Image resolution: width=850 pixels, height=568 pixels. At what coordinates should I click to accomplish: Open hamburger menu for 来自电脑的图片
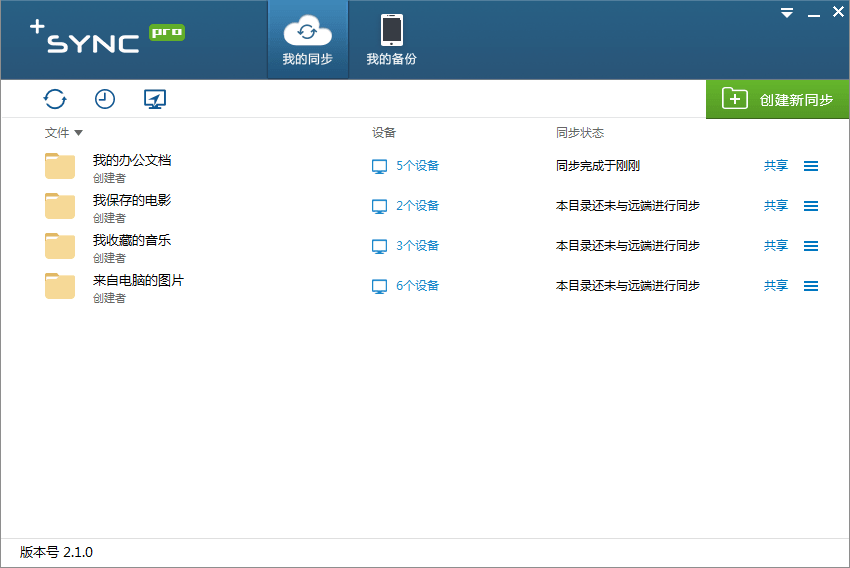811,286
